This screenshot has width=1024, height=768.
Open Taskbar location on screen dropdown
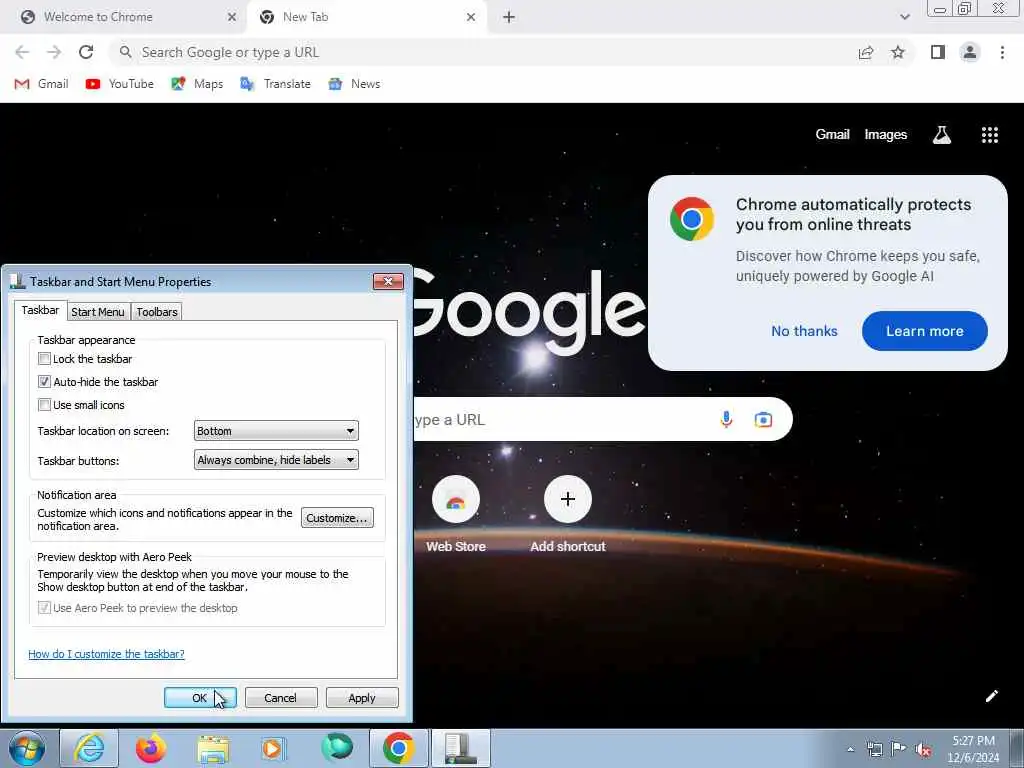tap(276, 431)
